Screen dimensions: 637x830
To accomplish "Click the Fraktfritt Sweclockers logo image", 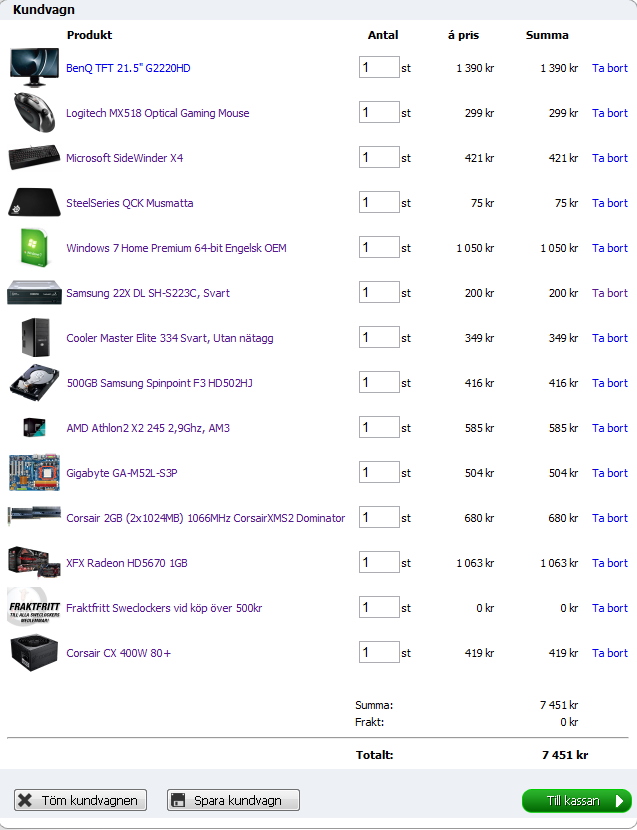I will coord(34,607).
